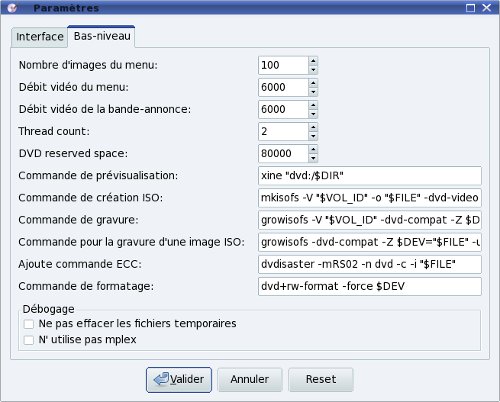Image resolution: width=500 pixels, height=402 pixels.
Task: Increase Débit vidéo de la bande-annonce value
Action: pyautogui.click(x=313, y=105)
